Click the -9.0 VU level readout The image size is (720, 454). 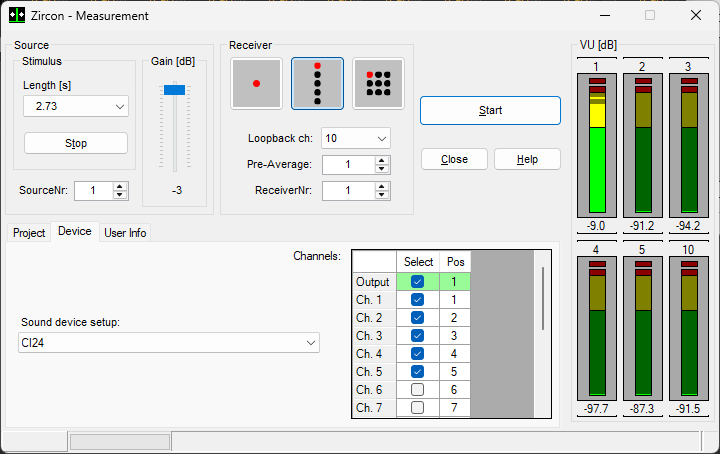click(596, 226)
